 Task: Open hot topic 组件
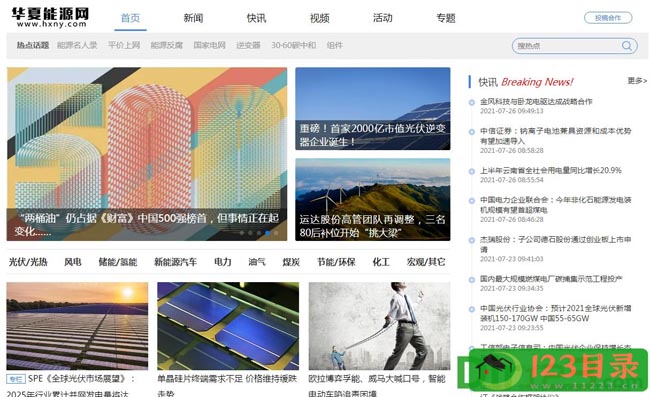335,45
